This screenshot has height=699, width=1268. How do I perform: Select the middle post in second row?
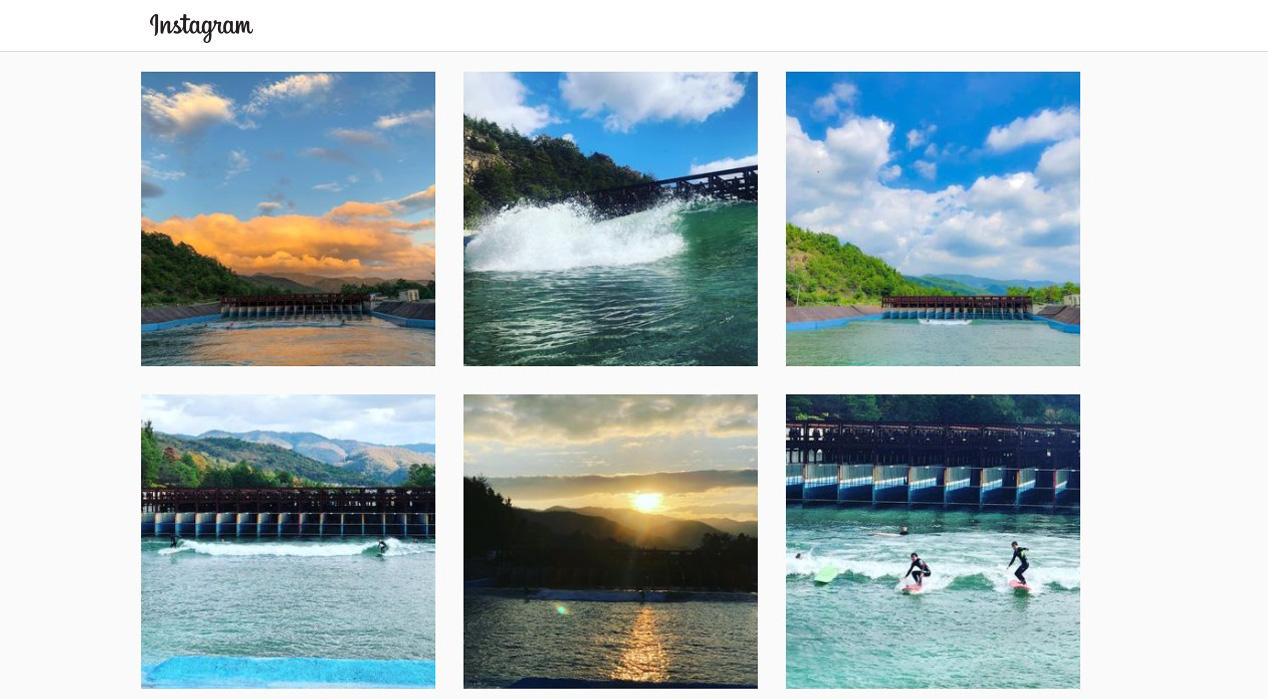(x=610, y=541)
